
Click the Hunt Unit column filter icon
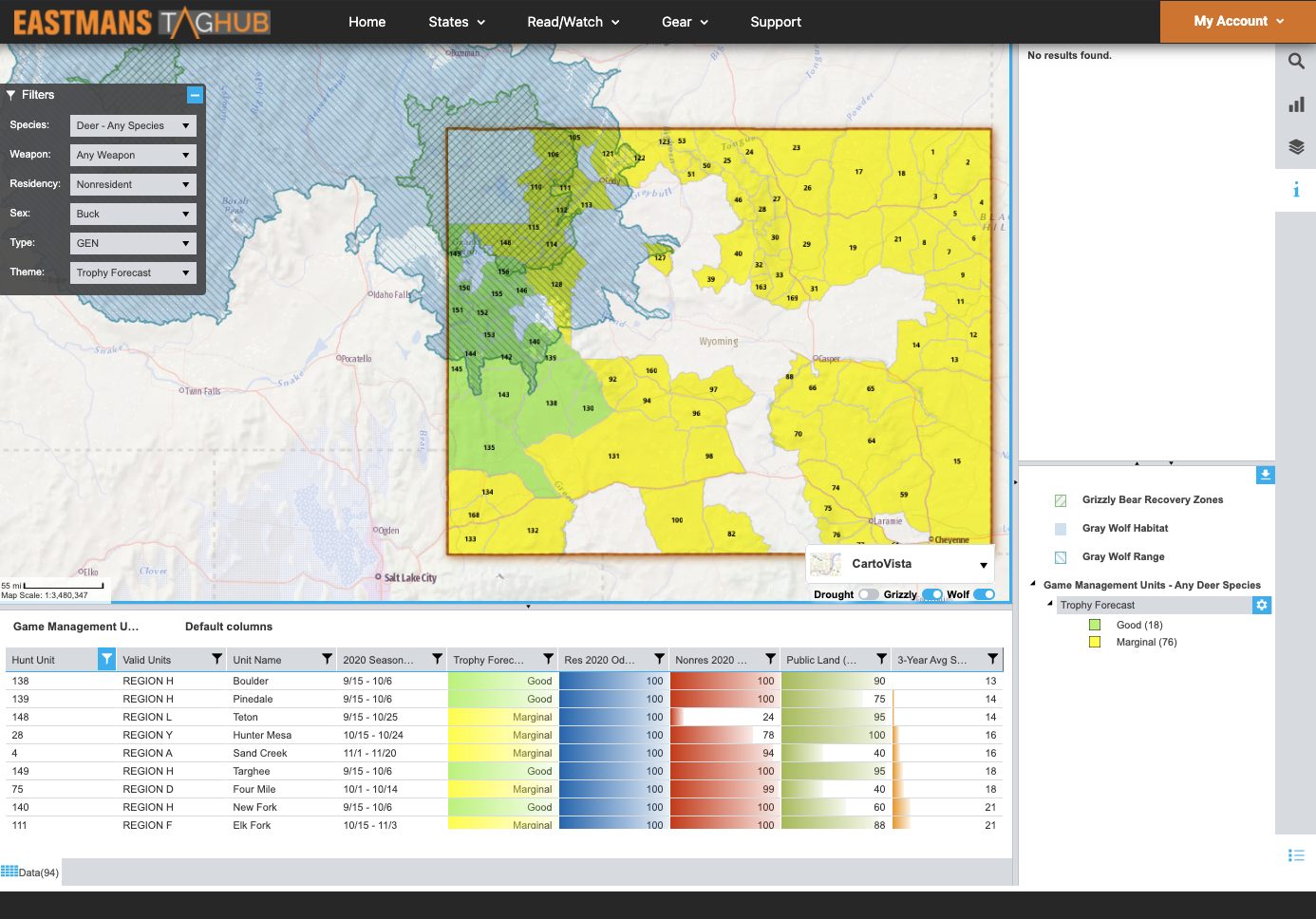pos(106,659)
